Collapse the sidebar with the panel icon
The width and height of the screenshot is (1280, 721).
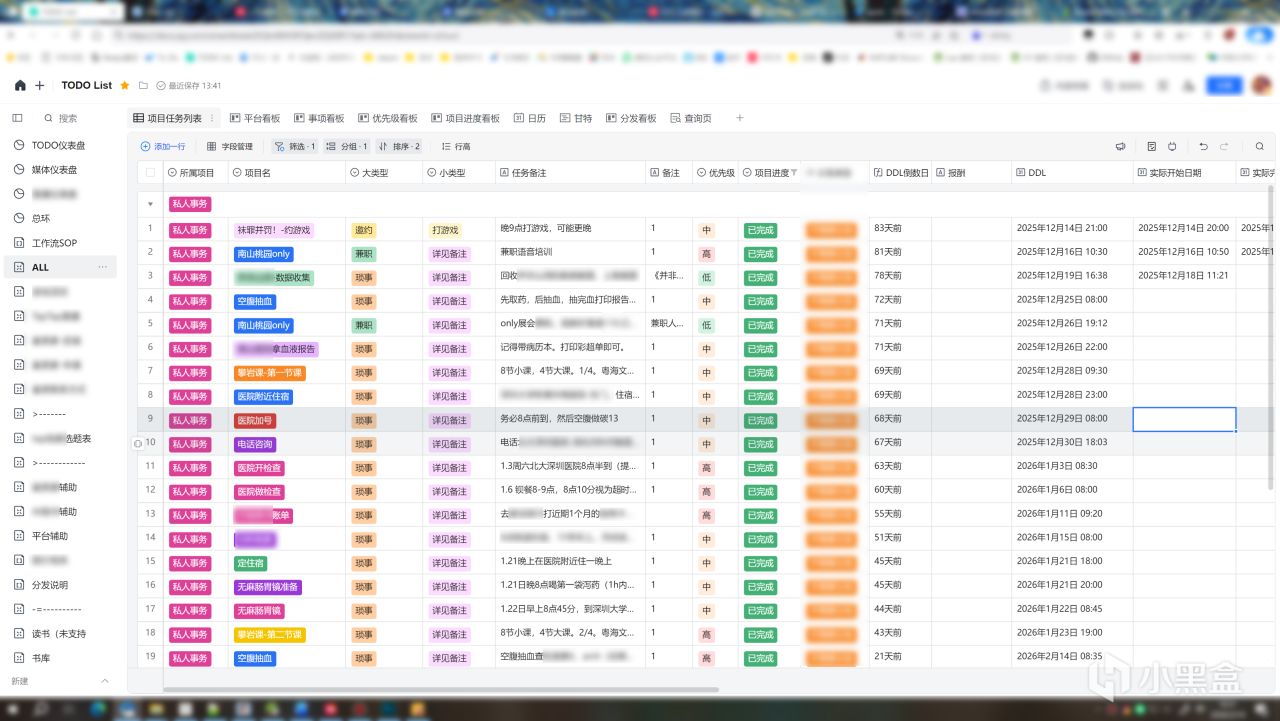[17, 118]
